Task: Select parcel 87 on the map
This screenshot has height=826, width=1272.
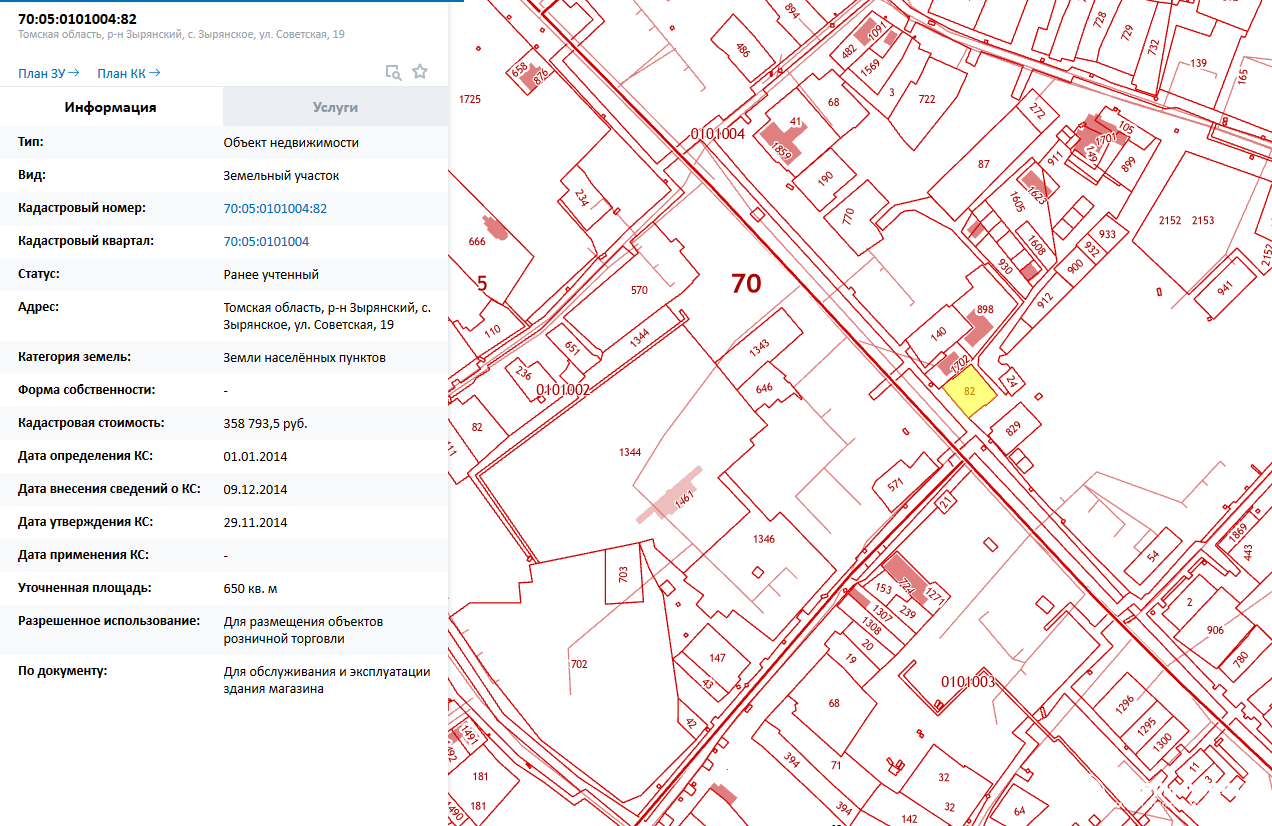Action: (983, 164)
